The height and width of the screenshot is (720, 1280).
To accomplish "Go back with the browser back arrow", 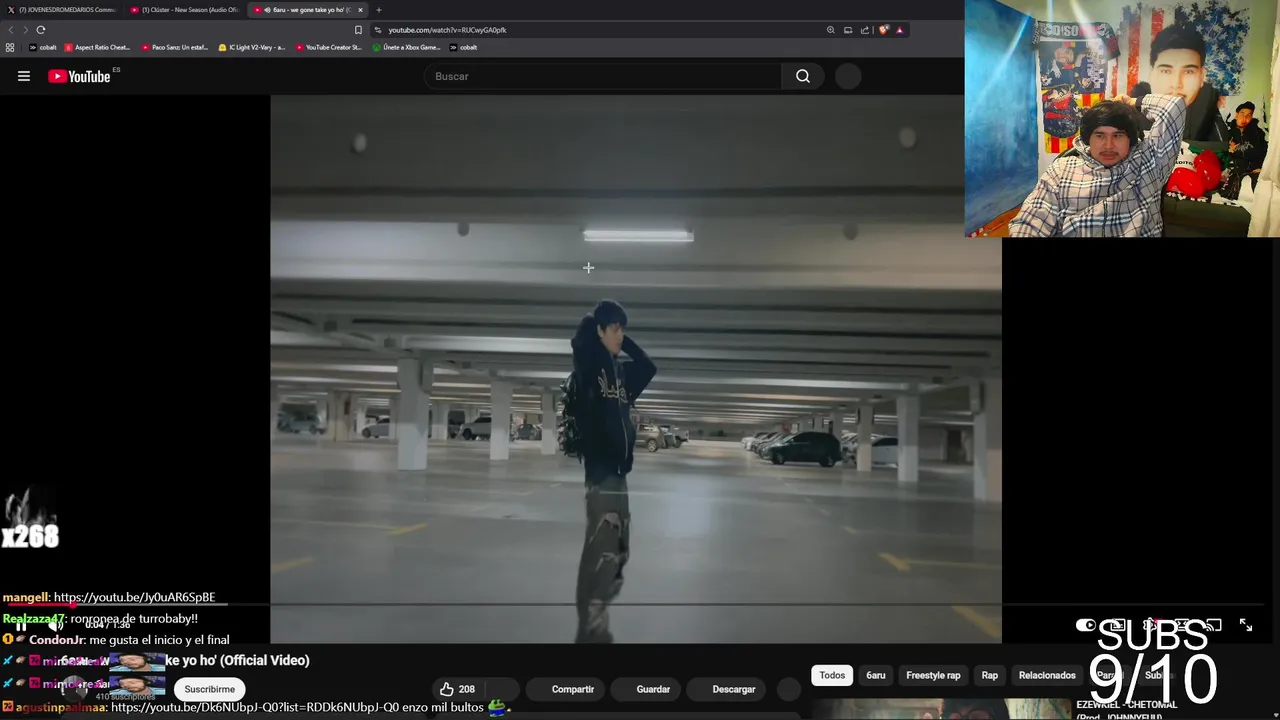I will coord(11,30).
